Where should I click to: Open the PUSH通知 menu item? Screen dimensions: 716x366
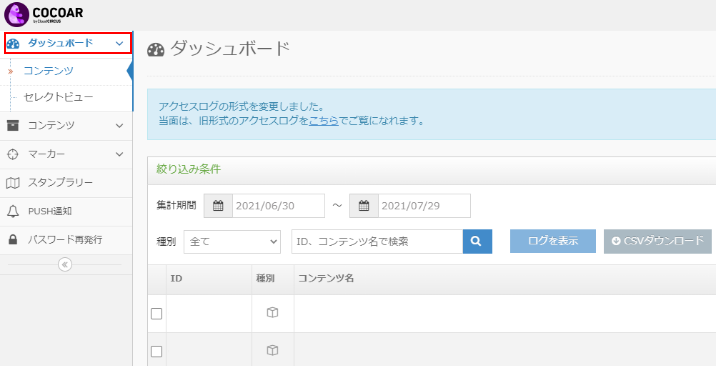[66, 211]
